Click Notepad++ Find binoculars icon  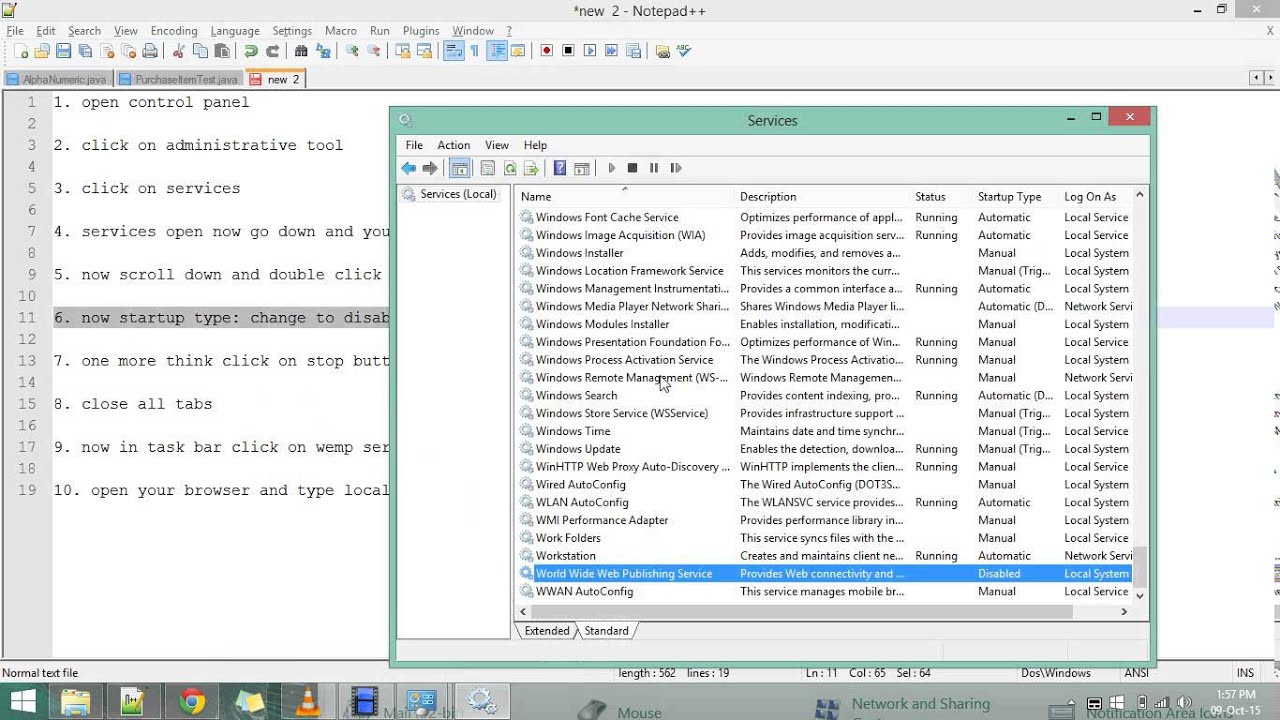(301, 51)
